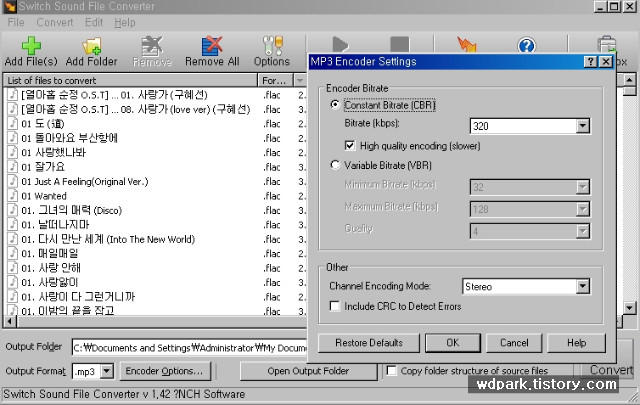
Task: Select file '01 돌아와요 부산항에'
Action: pyautogui.click(x=69, y=138)
